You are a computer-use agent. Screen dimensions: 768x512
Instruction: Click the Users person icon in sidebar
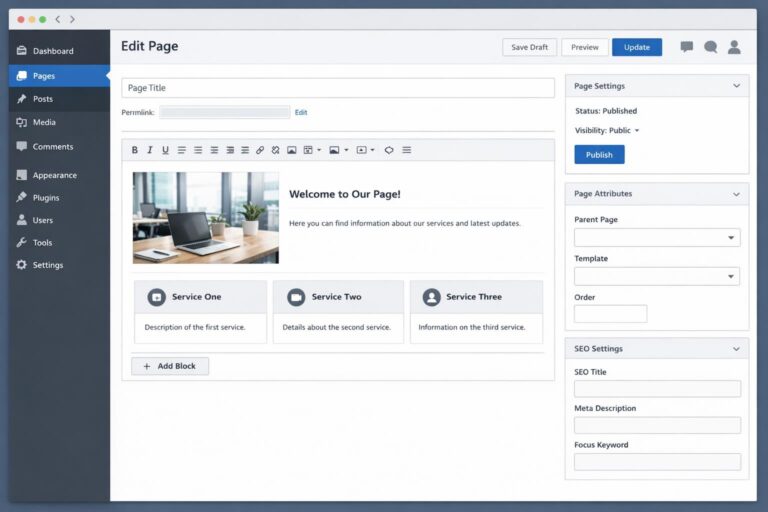pos(22,219)
